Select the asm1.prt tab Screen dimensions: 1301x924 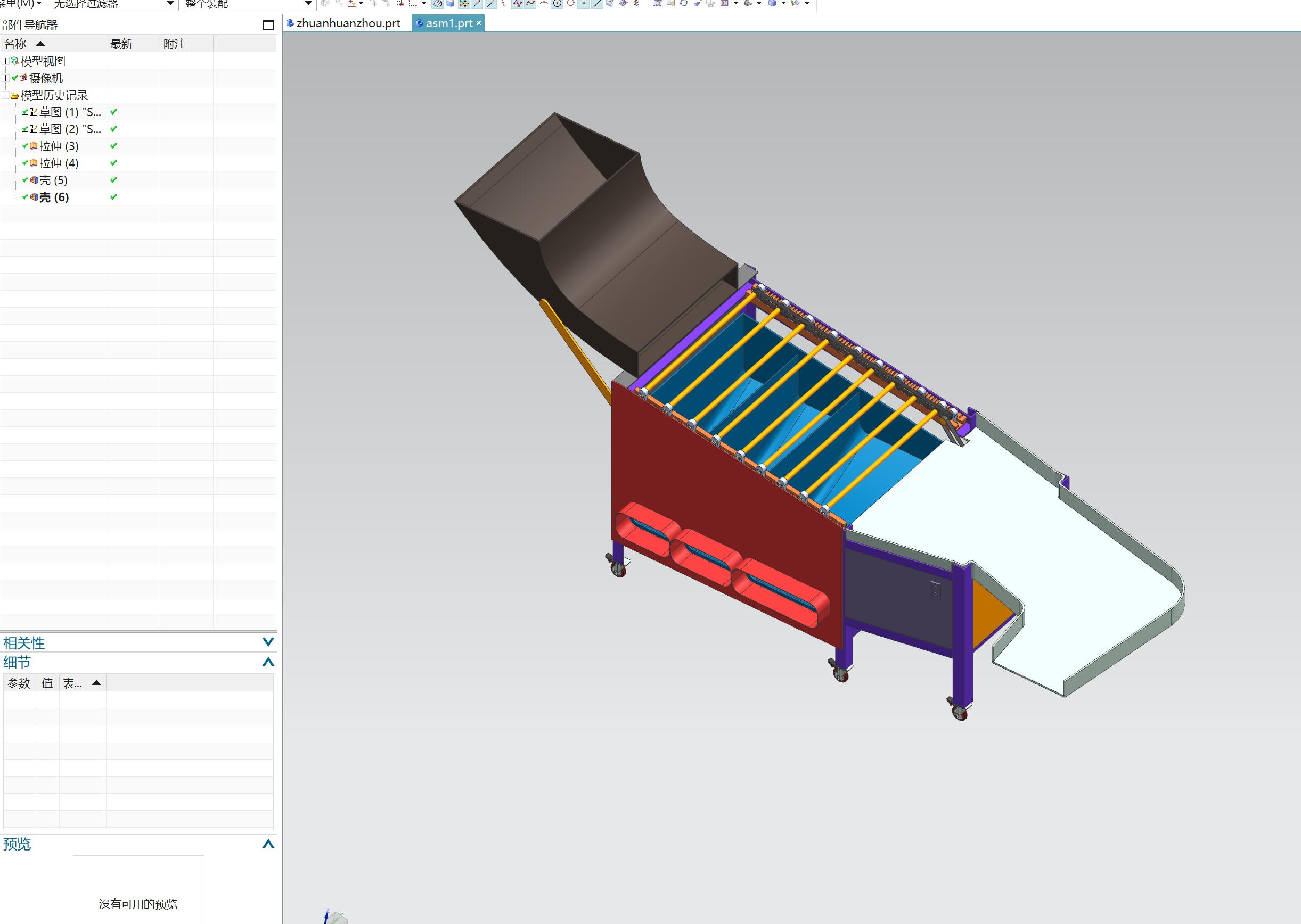[448, 23]
